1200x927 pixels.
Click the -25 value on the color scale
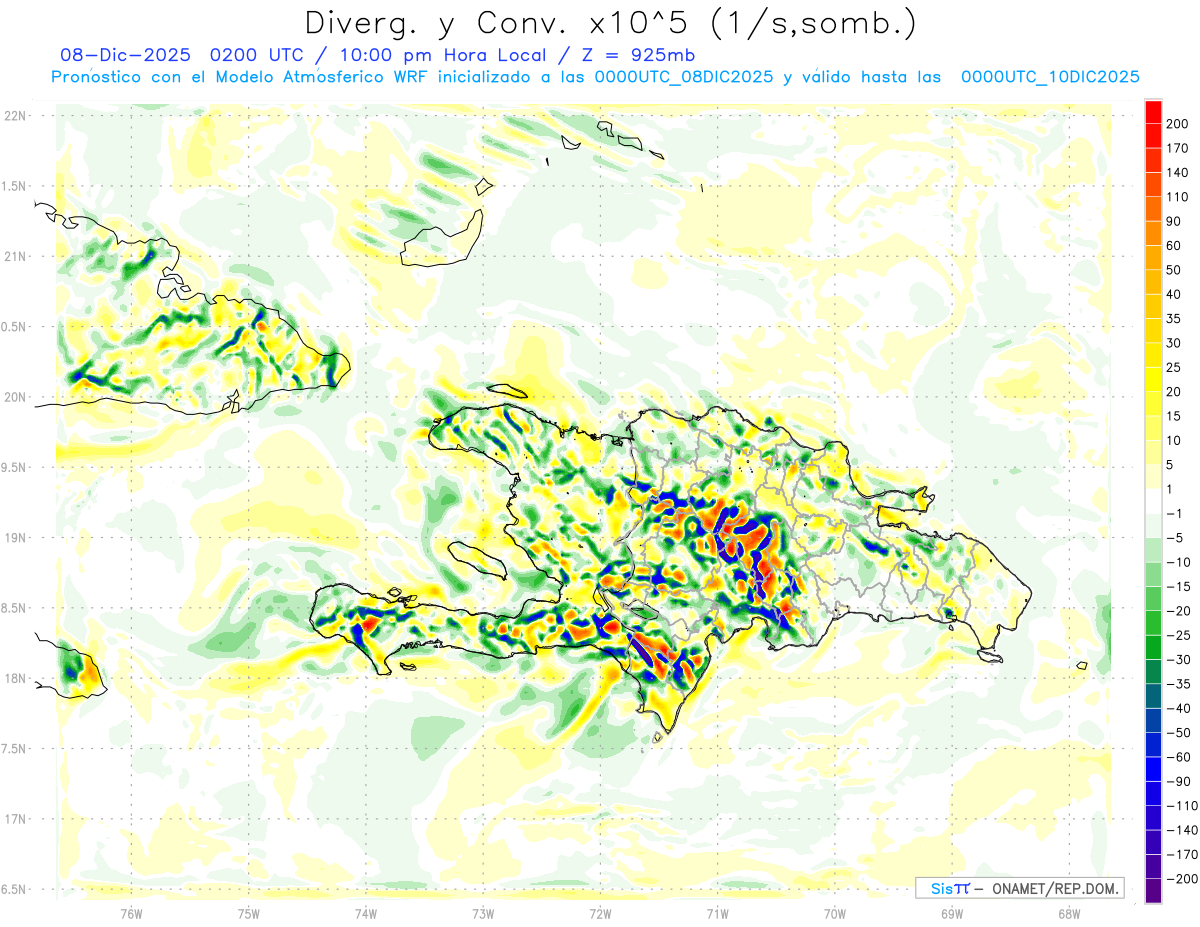tap(1178, 635)
